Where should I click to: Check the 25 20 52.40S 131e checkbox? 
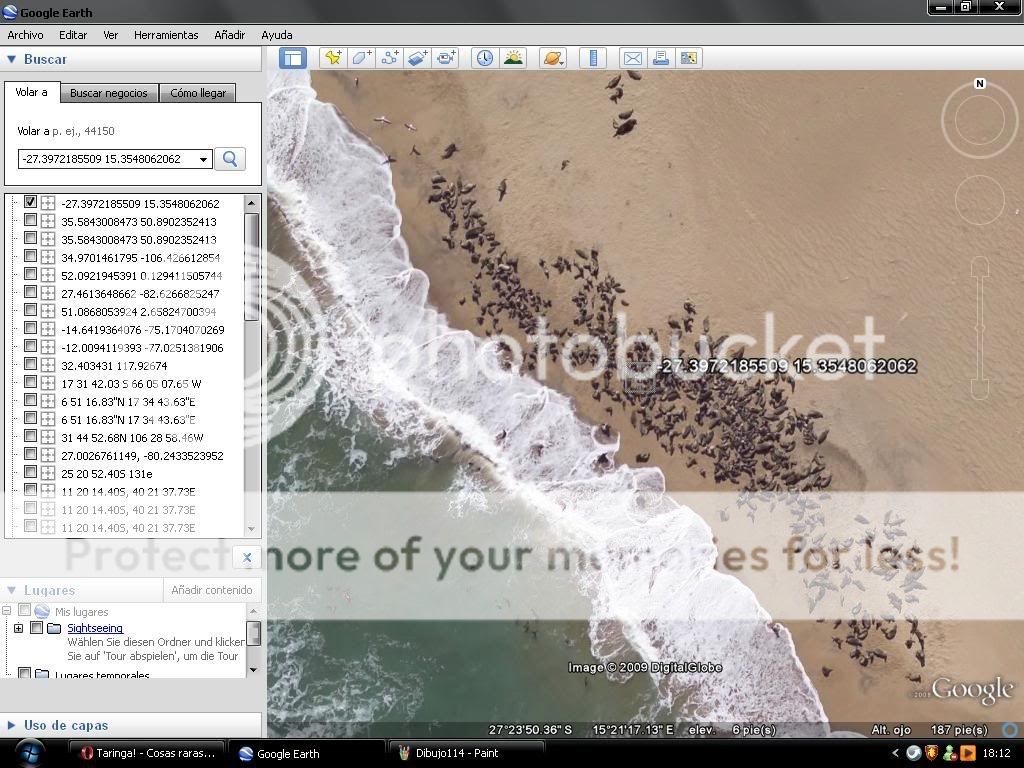click(x=30, y=472)
